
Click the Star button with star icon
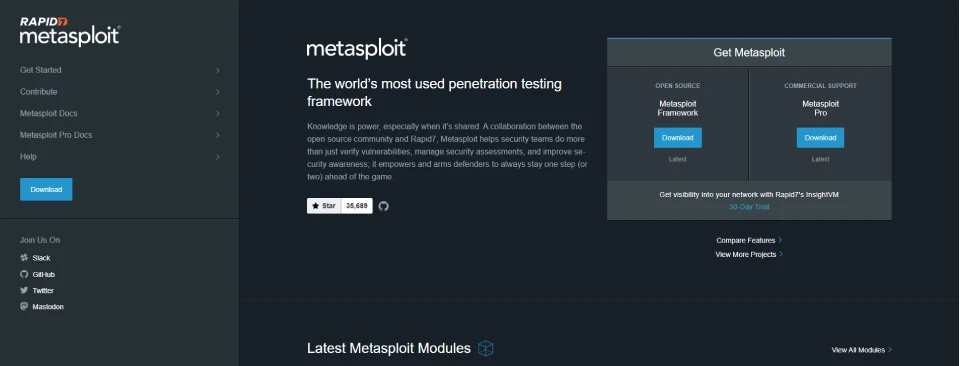[324, 206]
